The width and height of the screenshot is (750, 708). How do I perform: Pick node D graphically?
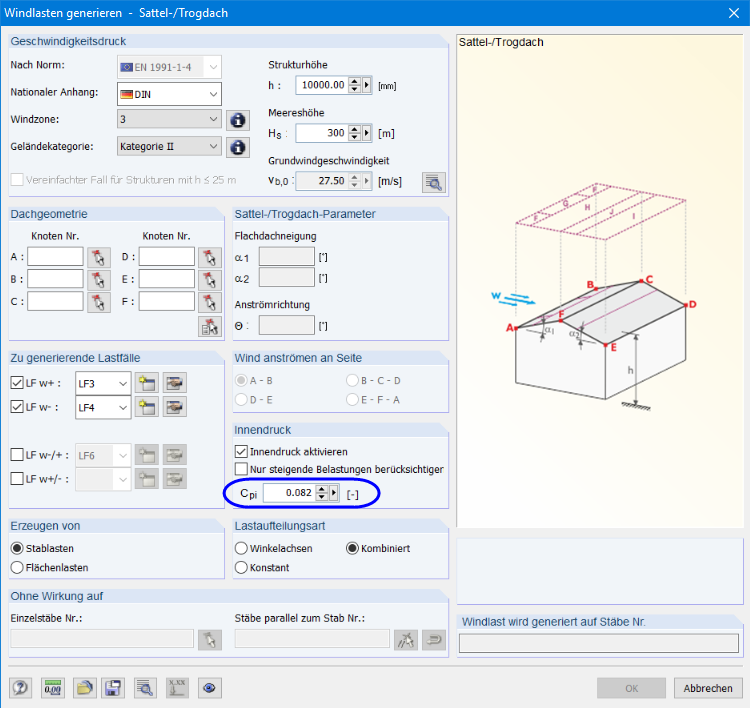210,257
